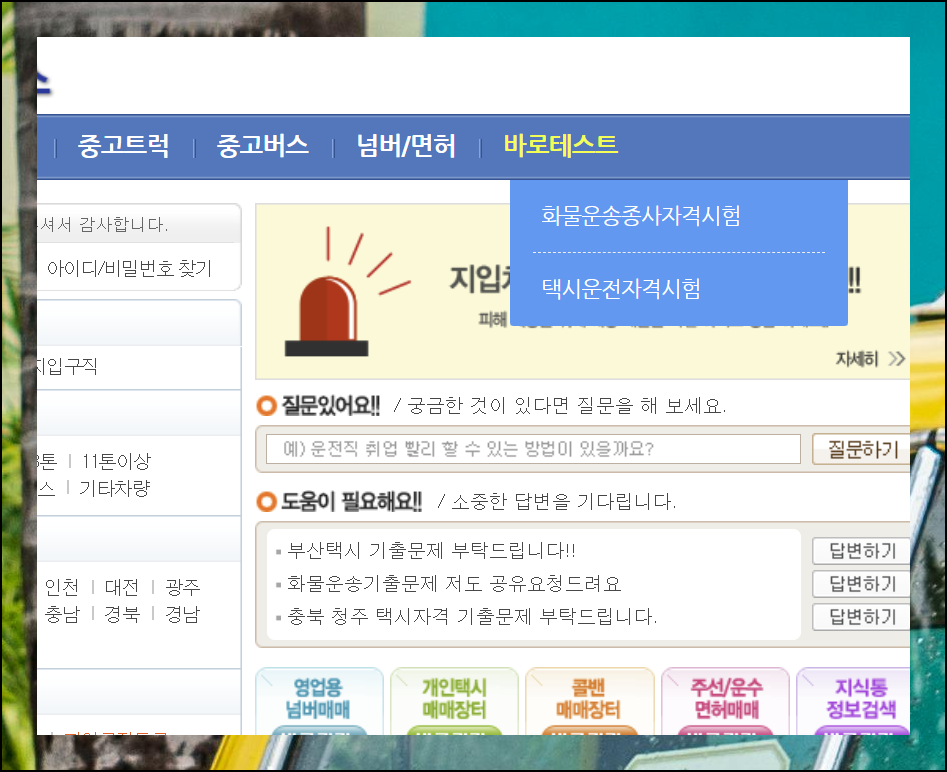Select 경남 region link
The image size is (947, 772).
[x=182, y=614]
